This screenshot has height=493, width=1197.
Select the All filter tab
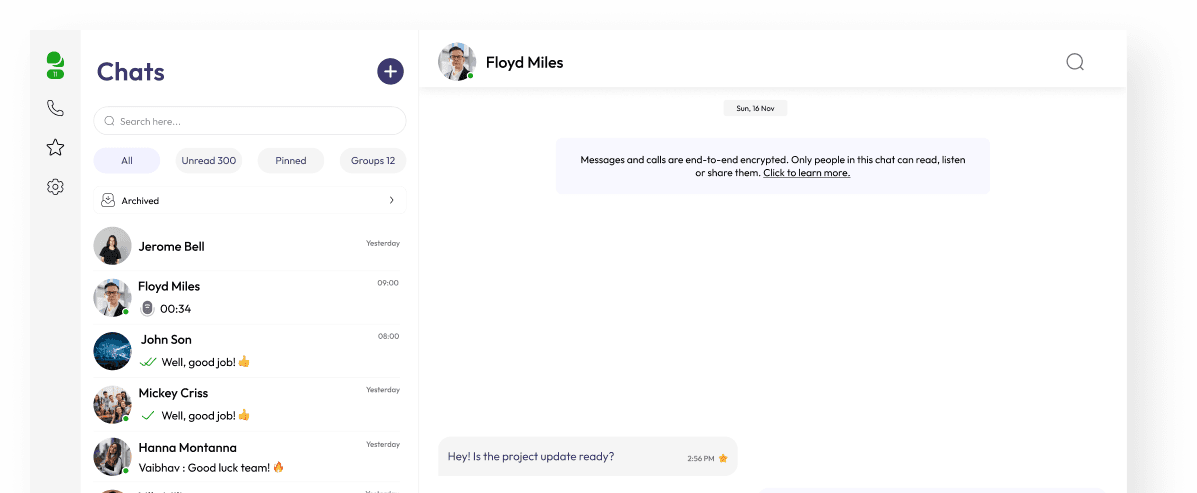pos(127,161)
